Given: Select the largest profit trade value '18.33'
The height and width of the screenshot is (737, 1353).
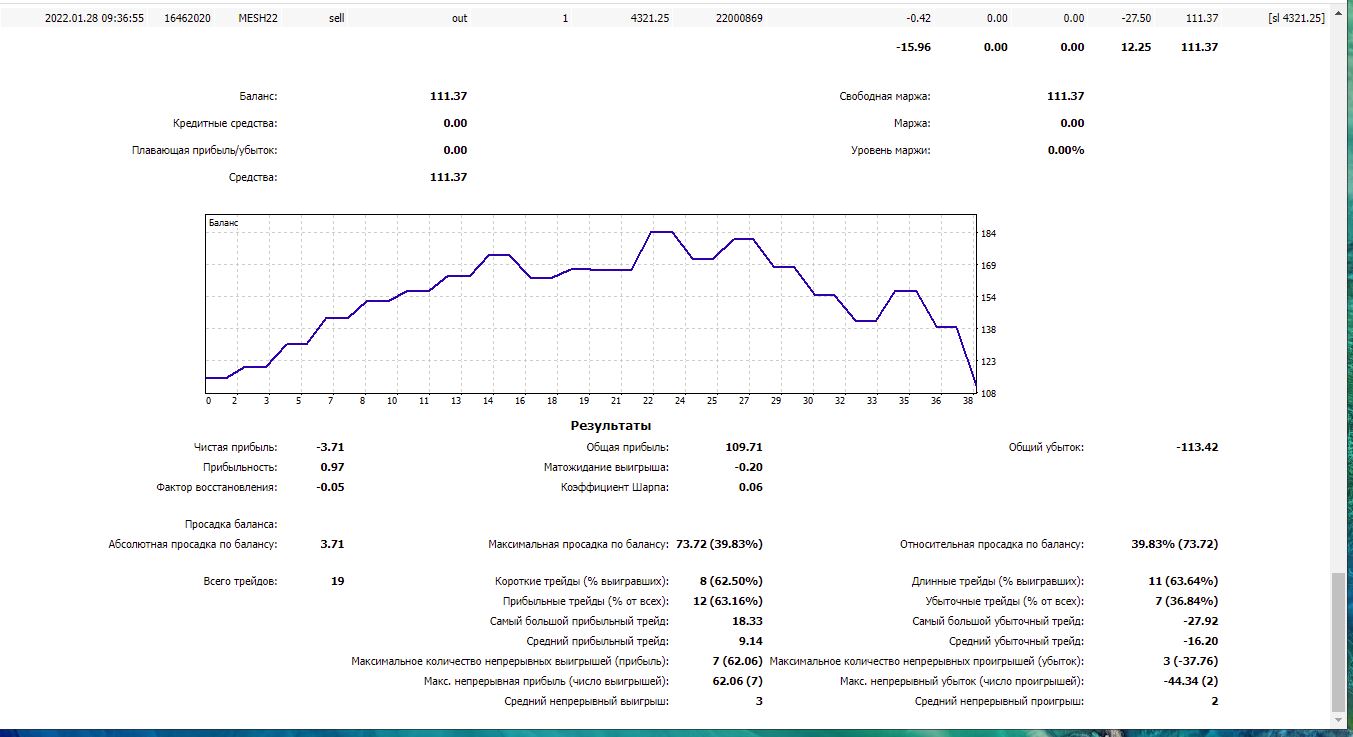Looking at the screenshot, I should tap(748, 621).
